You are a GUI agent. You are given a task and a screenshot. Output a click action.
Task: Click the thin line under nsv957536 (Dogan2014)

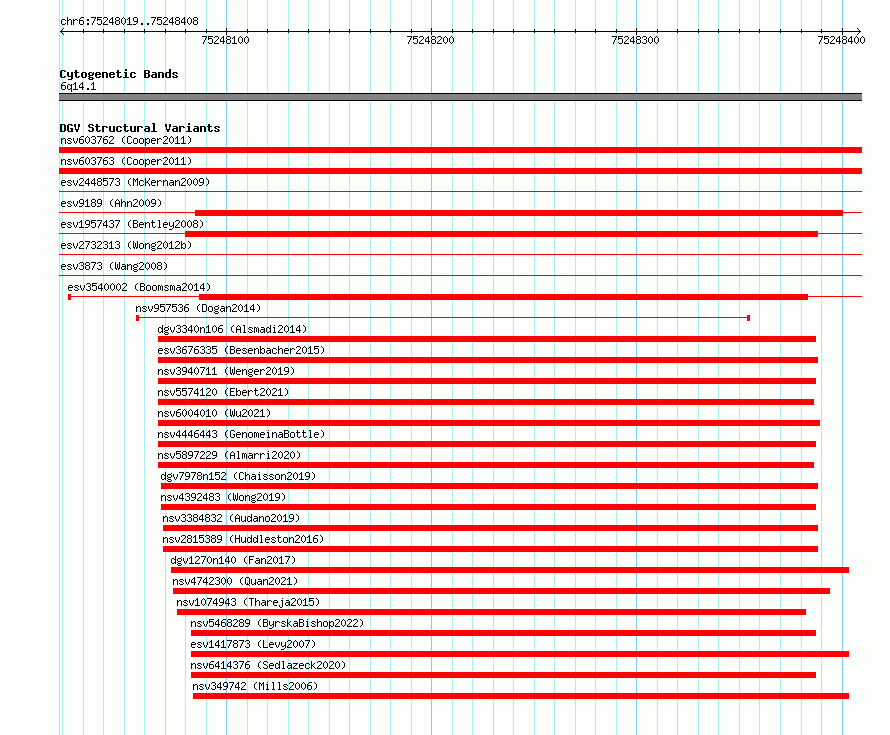click(443, 318)
